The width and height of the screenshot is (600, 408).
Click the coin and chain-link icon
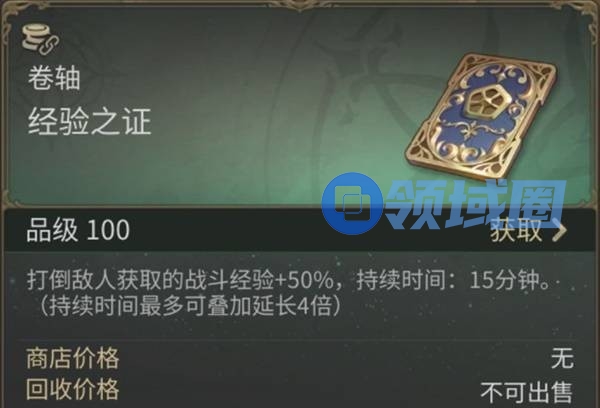(x=40, y=39)
